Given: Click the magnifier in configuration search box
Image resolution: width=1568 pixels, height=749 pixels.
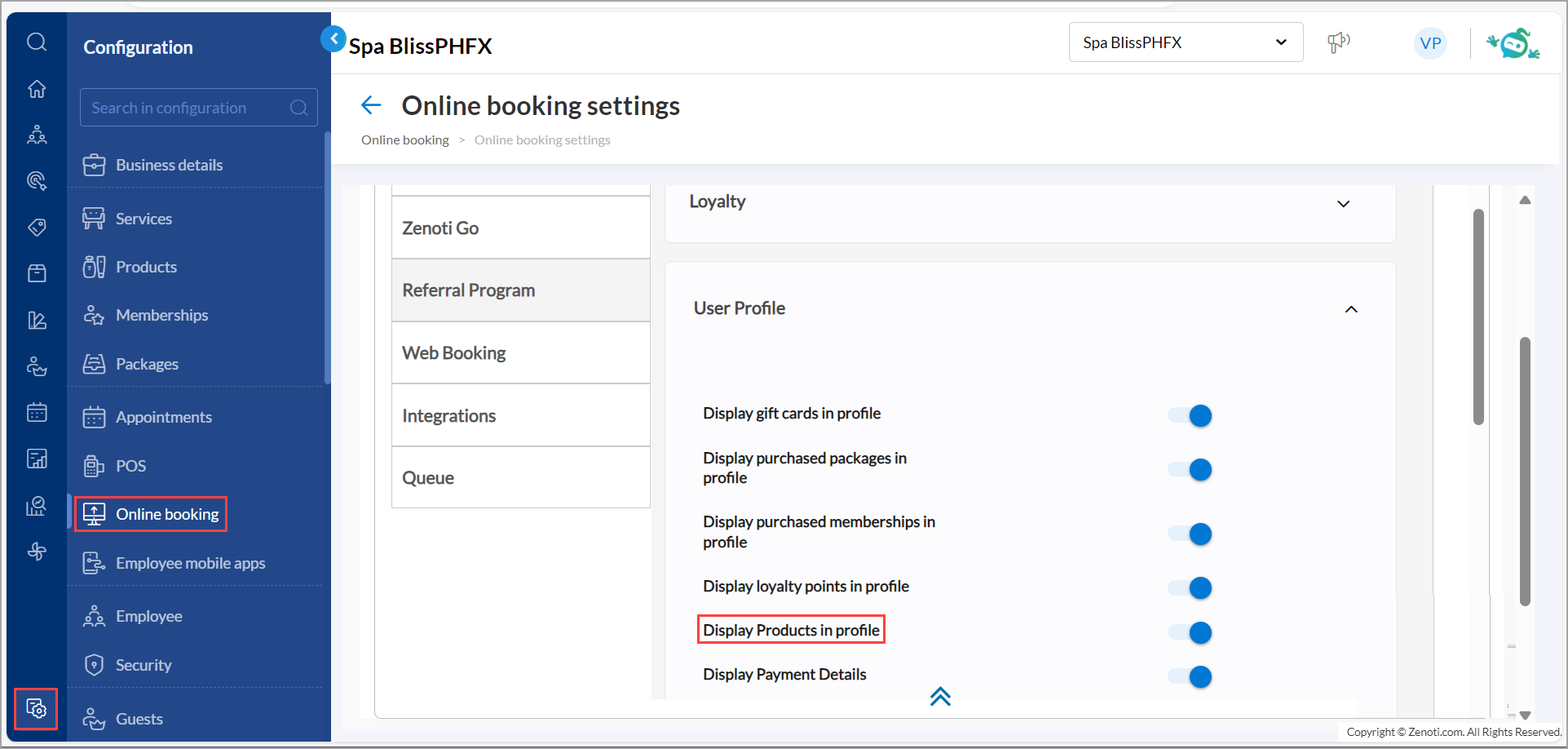Looking at the screenshot, I should [x=299, y=108].
